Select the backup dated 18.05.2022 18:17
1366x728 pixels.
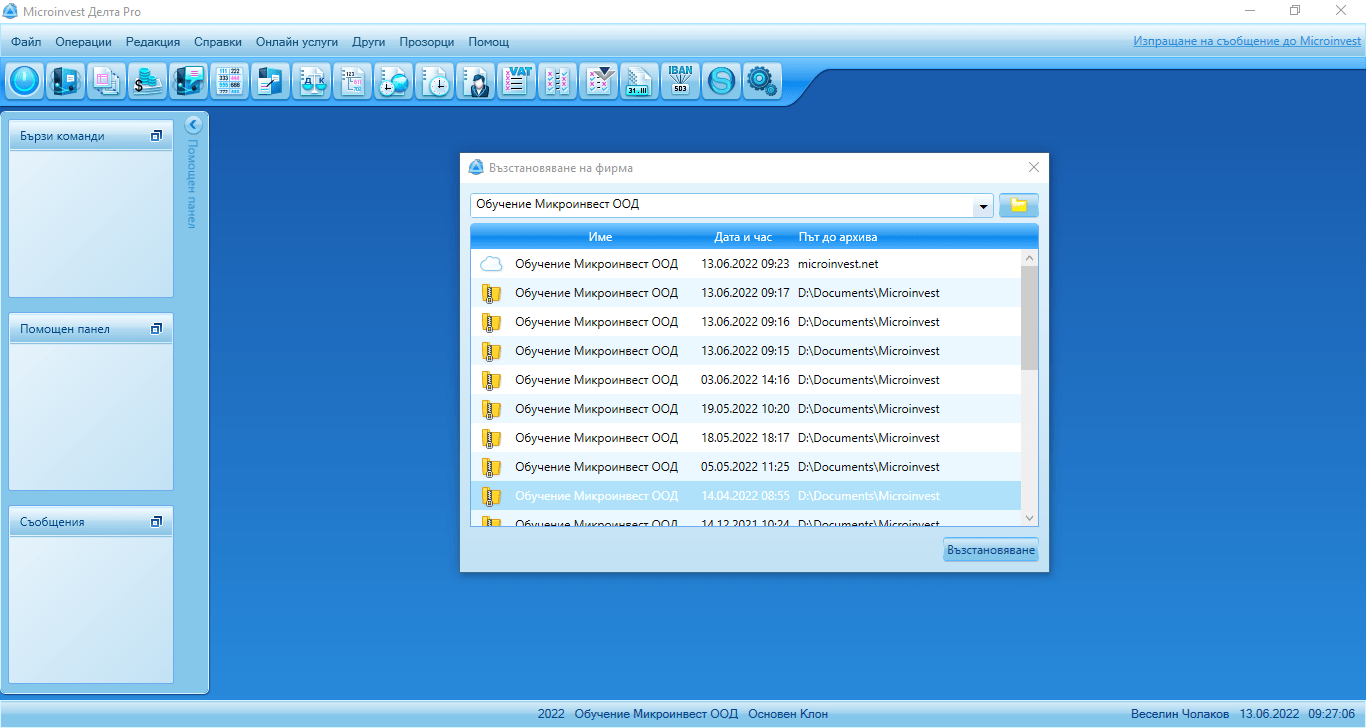point(746,438)
